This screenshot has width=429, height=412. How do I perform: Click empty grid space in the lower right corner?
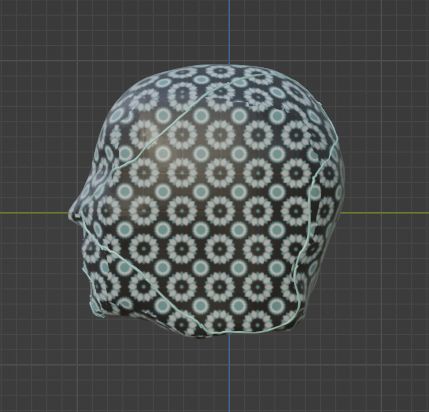(383, 373)
